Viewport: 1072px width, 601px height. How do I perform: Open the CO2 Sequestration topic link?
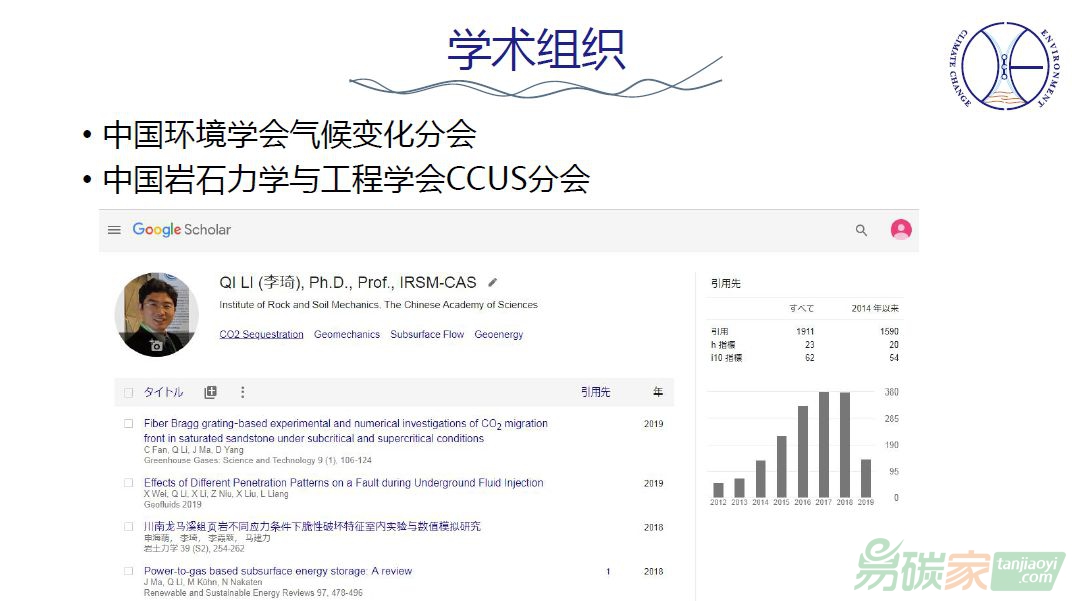tap(261, 334)
